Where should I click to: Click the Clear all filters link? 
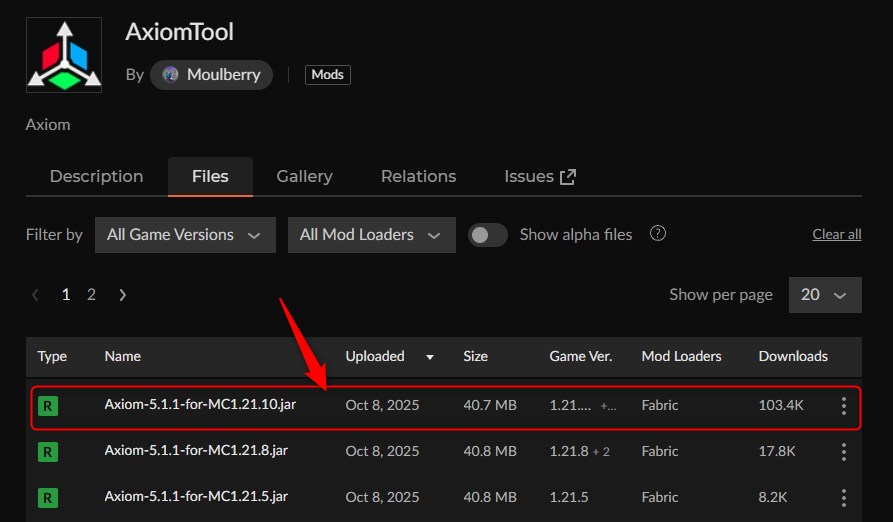(836, 234)
